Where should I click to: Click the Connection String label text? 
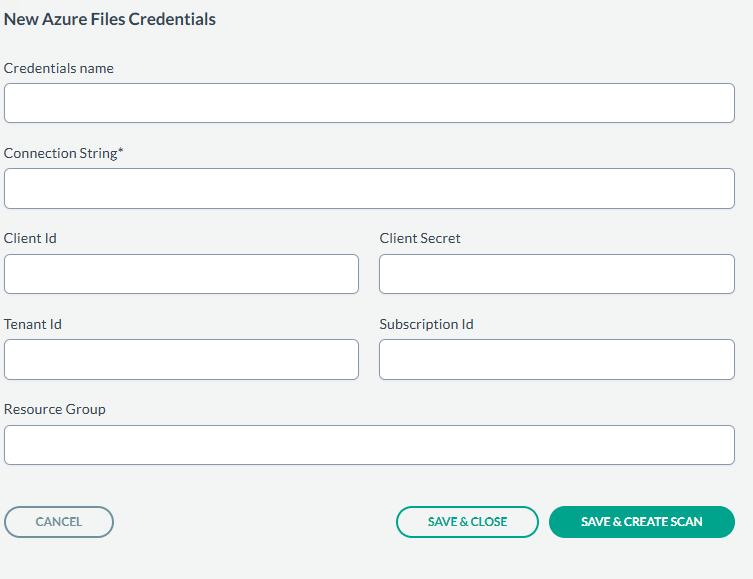click(x=60, y=154)
